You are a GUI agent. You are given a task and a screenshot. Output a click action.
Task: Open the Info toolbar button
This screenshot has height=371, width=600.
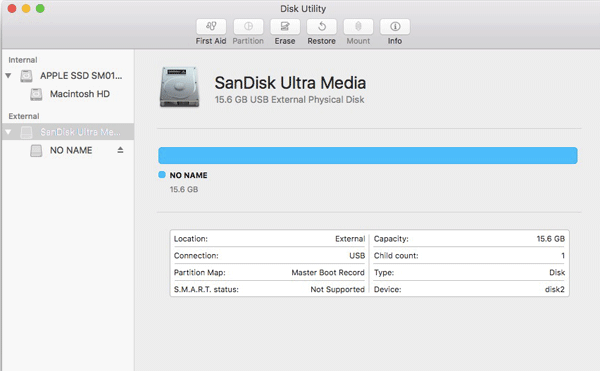pyautogui.click(x=395, y=27)
